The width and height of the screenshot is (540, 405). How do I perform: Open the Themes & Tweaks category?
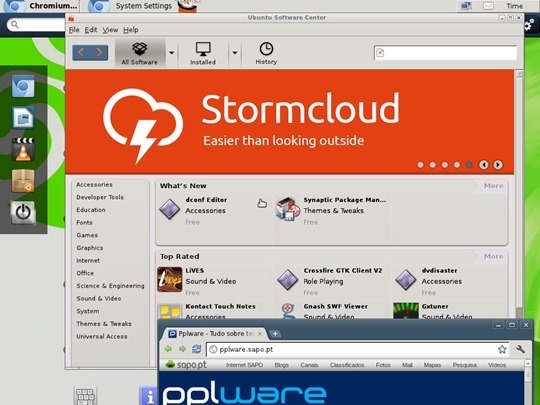pyautogui.click(x=104, y=324)
